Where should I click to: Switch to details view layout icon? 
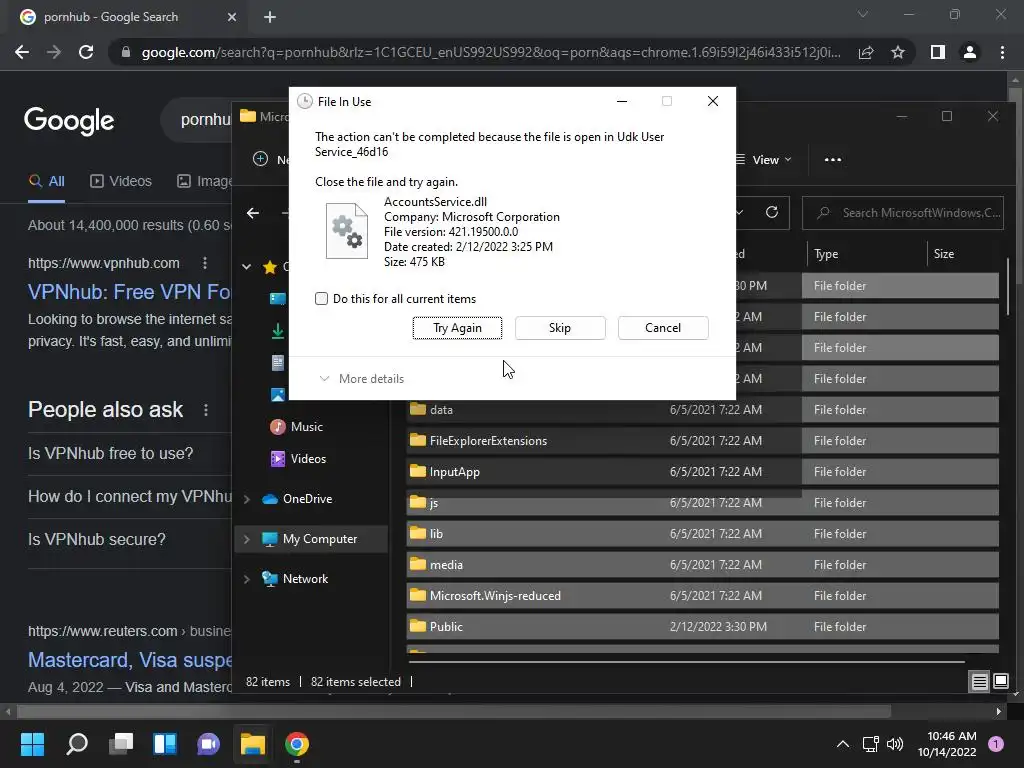979,682
